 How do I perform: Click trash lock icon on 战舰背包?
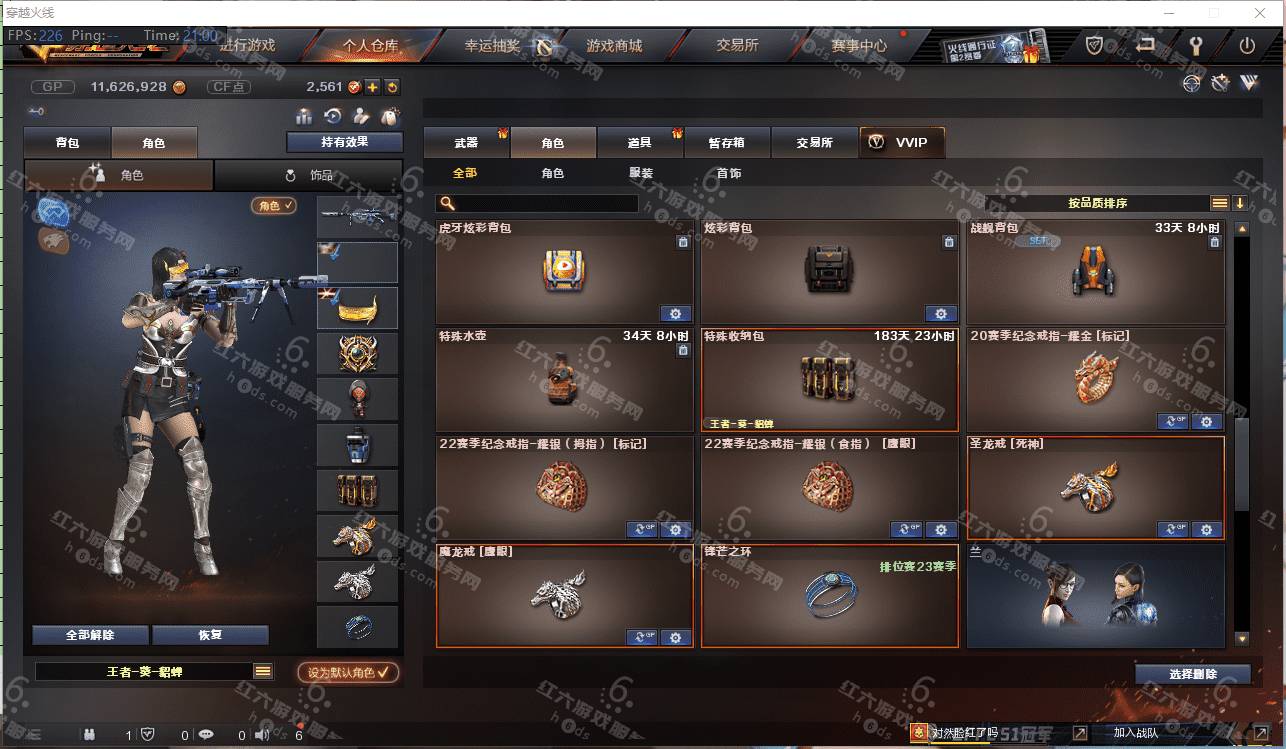[1215, 242]
